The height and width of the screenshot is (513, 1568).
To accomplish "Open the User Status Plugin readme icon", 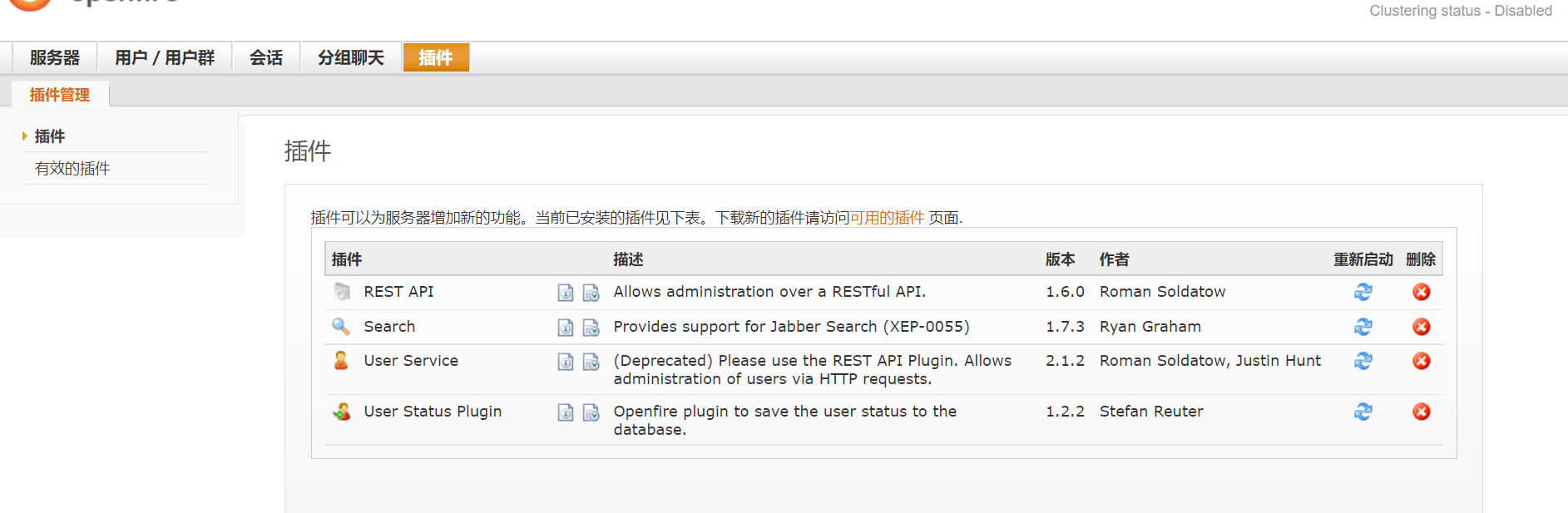I will pos(566,412).
